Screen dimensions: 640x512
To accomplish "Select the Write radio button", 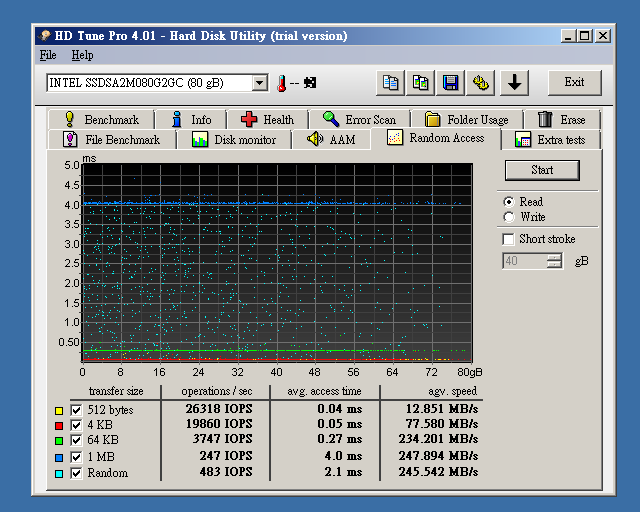I will tap(509, 217).
